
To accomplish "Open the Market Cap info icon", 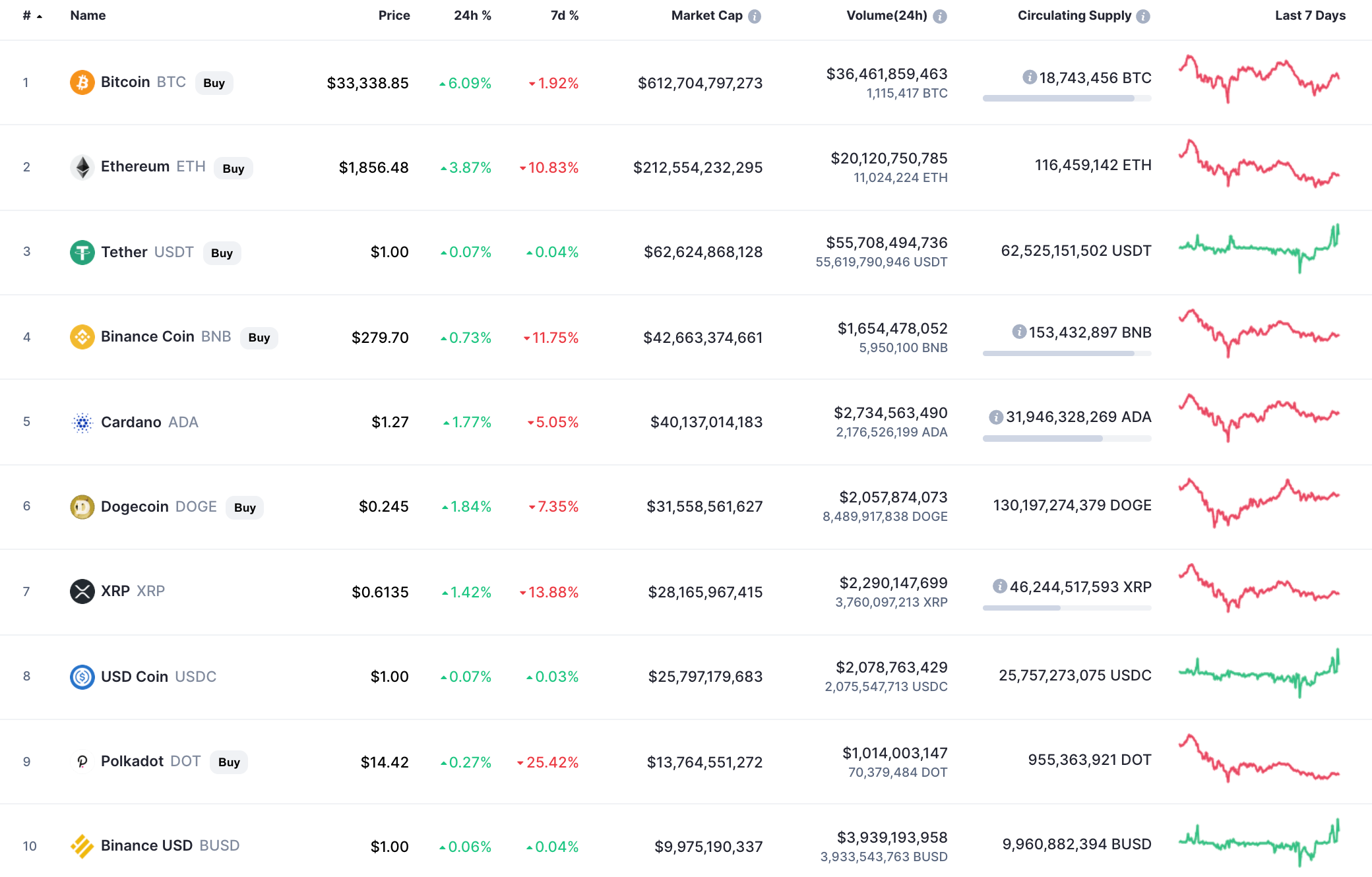I will click(x=755, y=16).
